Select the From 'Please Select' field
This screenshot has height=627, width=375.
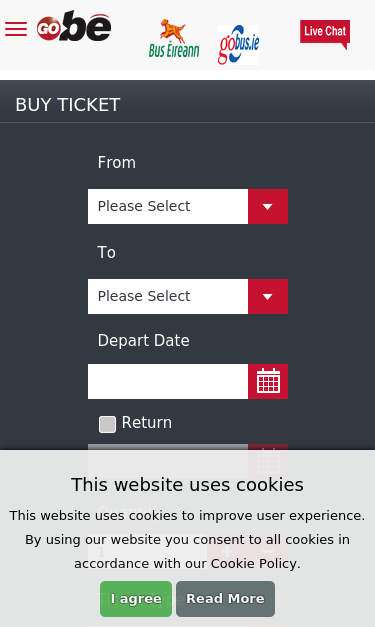pos(168,207)
